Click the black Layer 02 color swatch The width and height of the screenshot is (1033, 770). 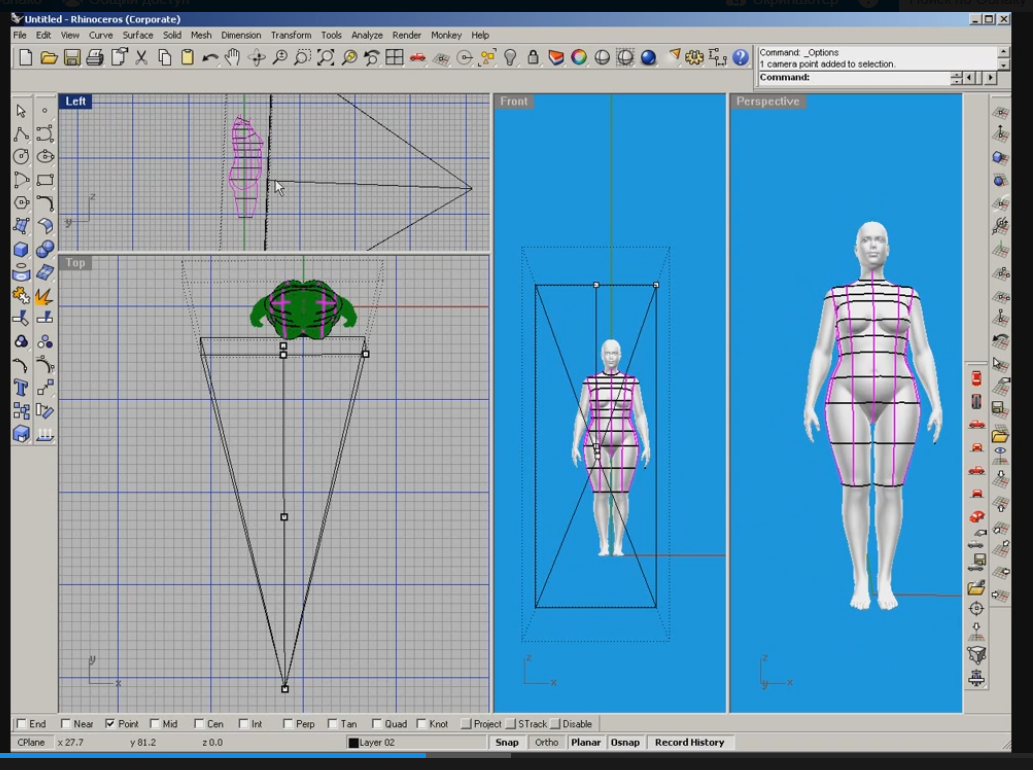(x=353, y=743)
